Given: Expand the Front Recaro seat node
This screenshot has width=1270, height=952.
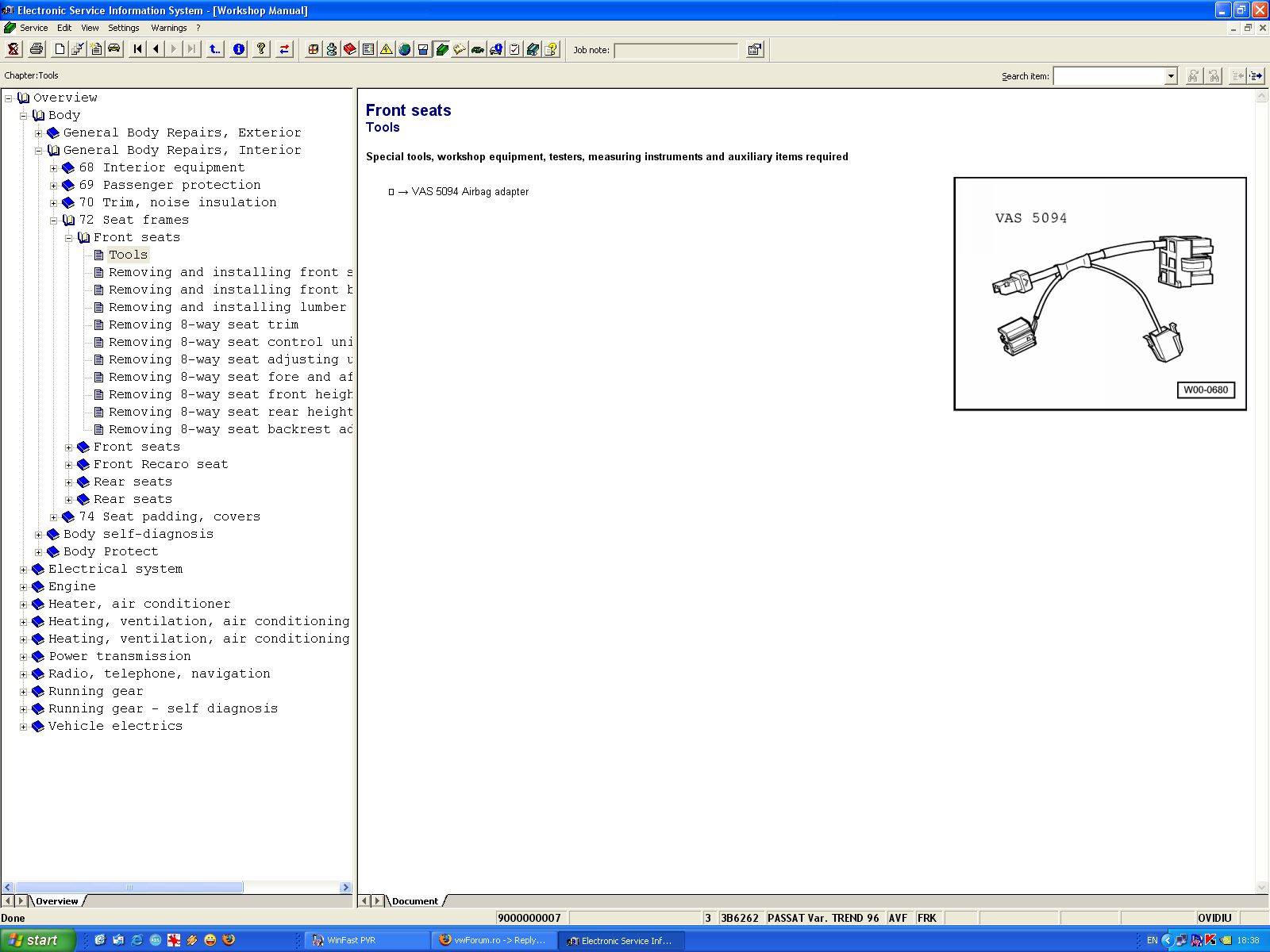Looking at the screenshot, I should coord(69,465).
